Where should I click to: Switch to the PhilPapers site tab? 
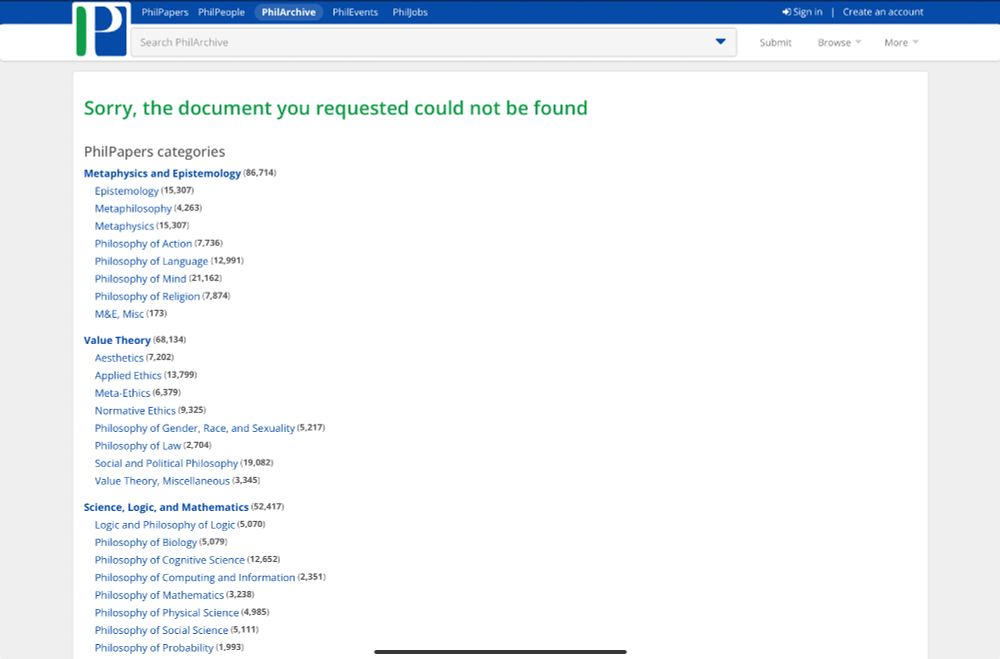164,12
